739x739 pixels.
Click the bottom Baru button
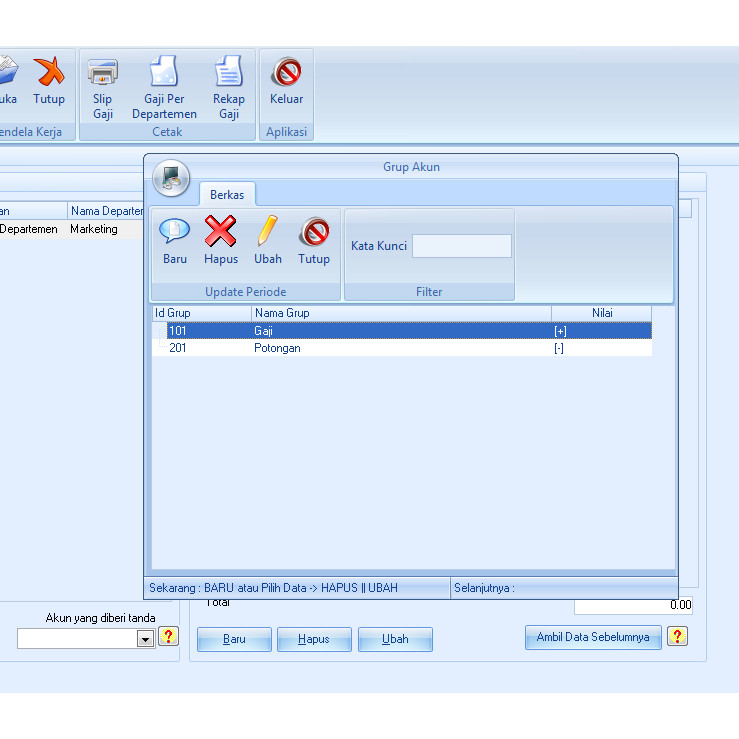click(234, 639)
